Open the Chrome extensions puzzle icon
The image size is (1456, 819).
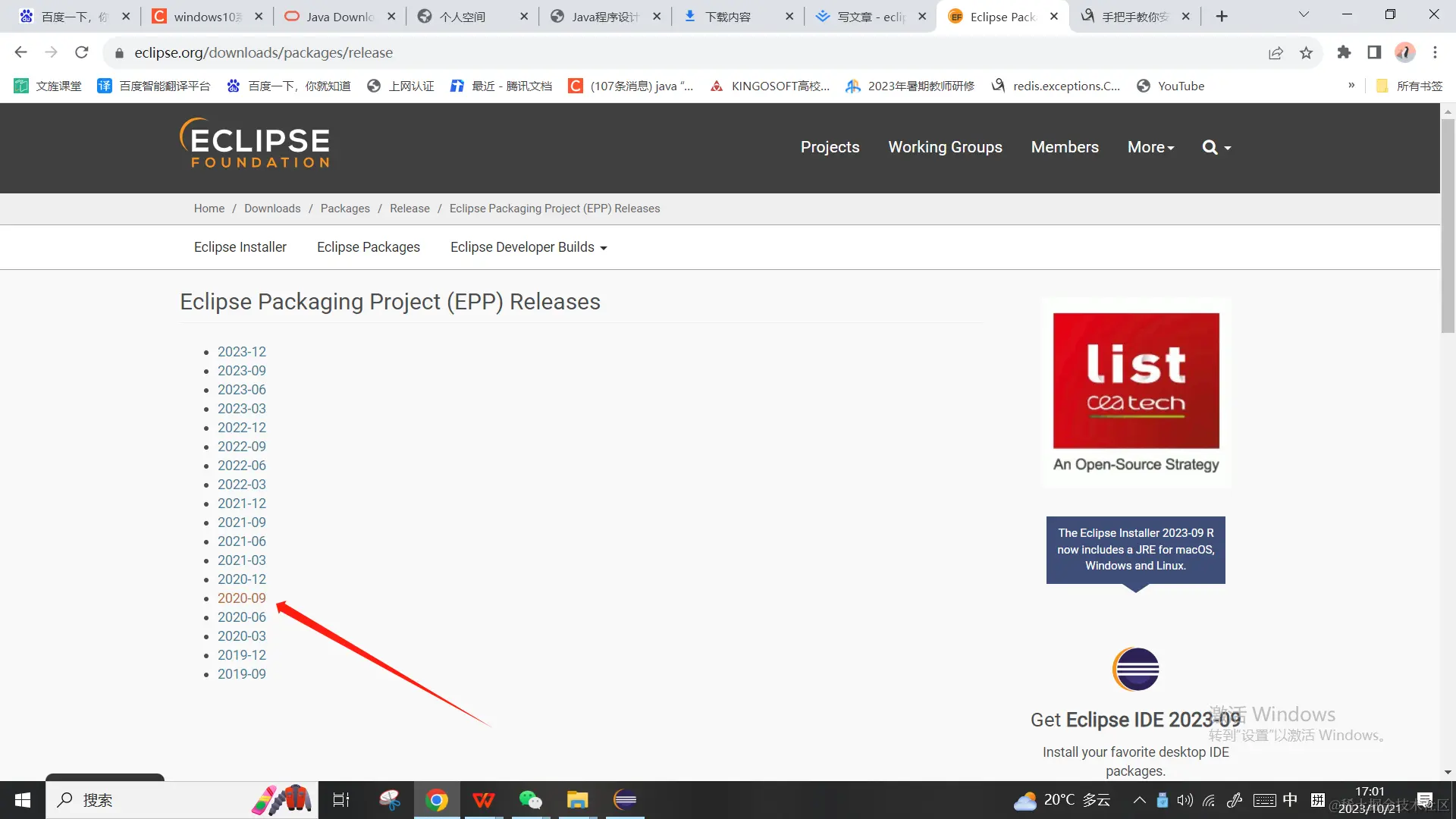tap(1344, 52)
